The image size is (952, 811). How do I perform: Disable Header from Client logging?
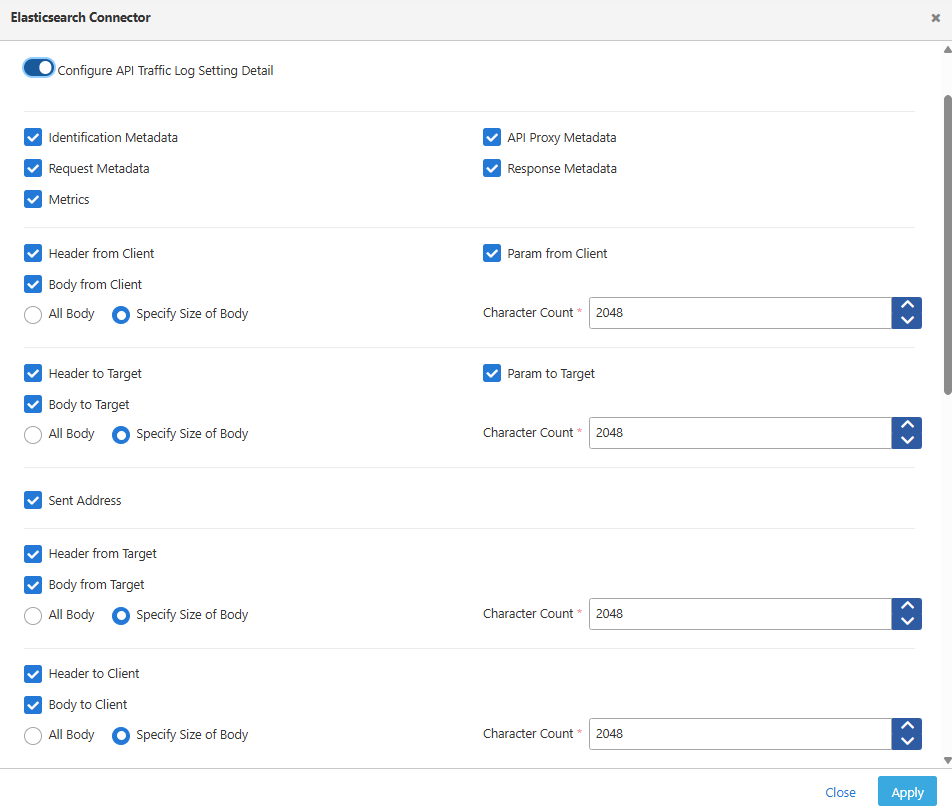(33, 253)
